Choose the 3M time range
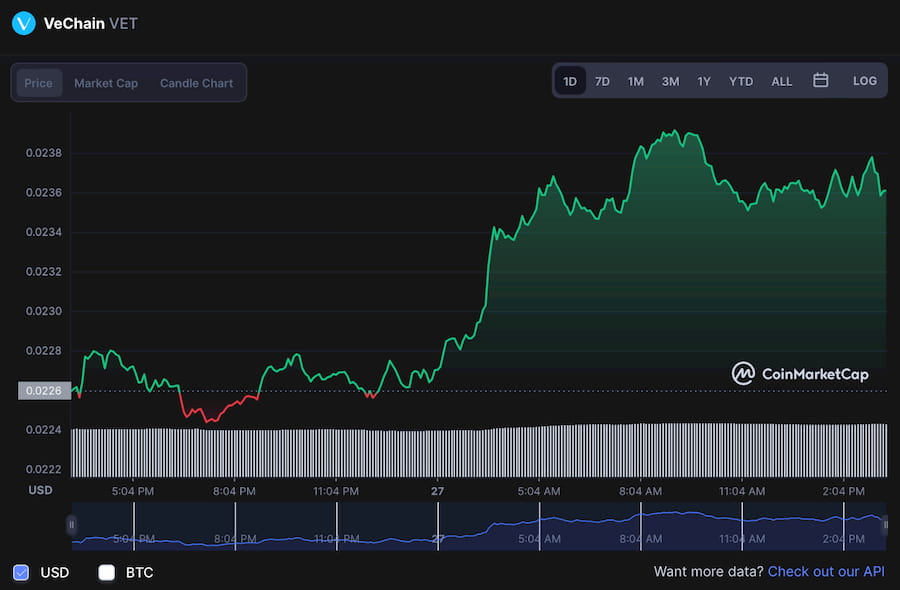900x590 pixels. 670,81
